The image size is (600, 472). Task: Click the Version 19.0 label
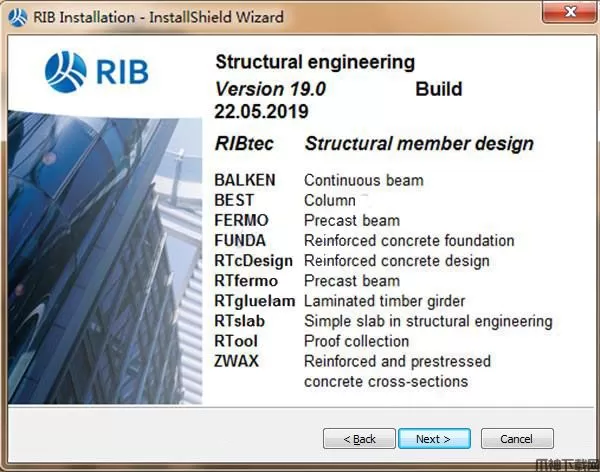pos(270,89)
